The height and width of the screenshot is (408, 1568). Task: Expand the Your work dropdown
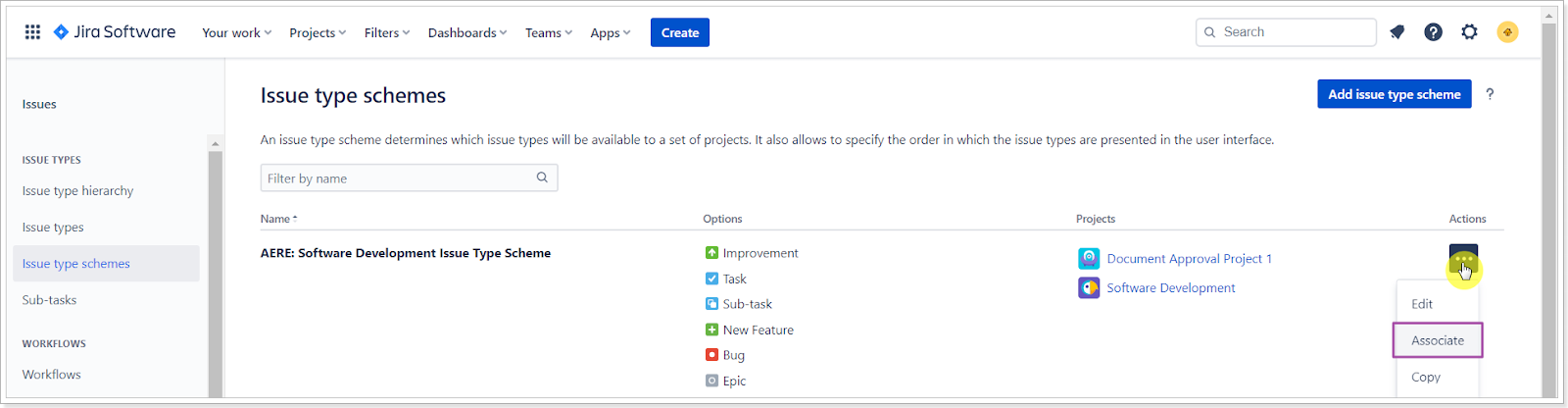(x=236, y=33)
